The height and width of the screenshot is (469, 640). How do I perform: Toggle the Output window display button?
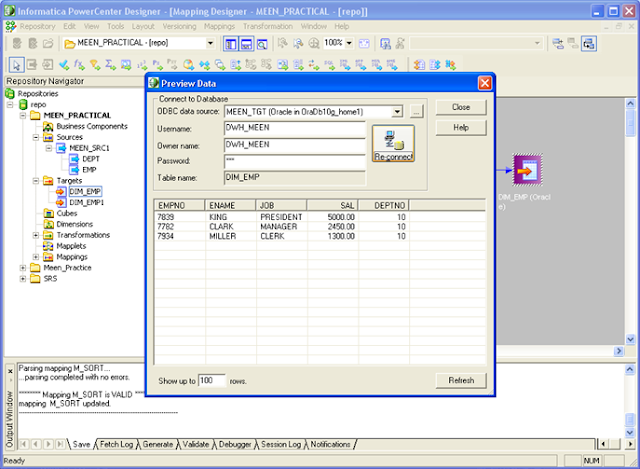246,43
